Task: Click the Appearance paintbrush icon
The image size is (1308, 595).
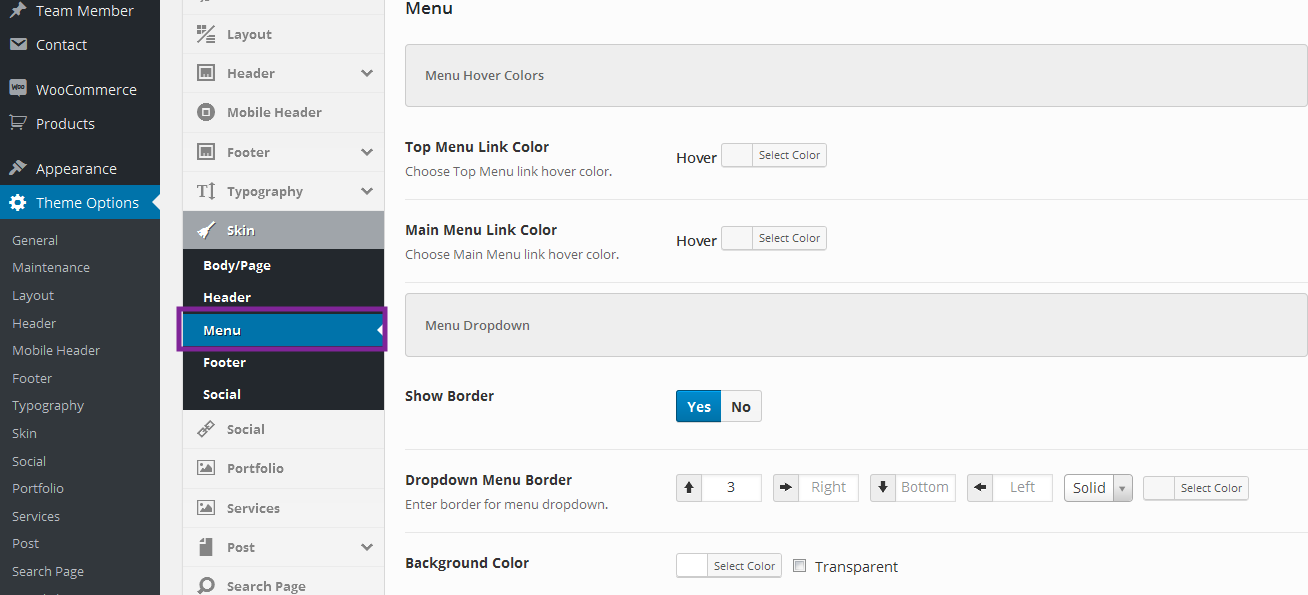Action: point(18,168)
